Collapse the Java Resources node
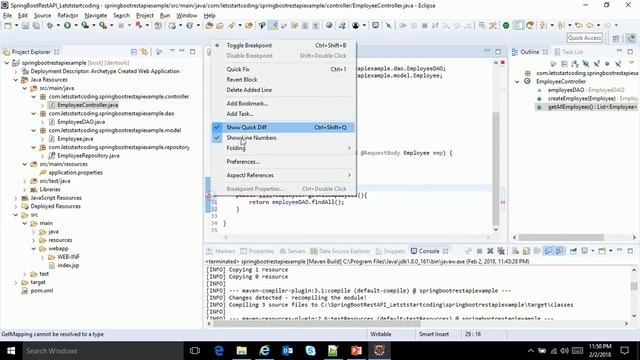 (16, 80)
